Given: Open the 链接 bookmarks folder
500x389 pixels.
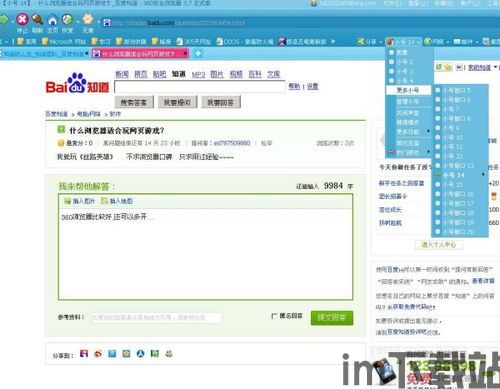Looking at the screenshot, I should [161, 42].
